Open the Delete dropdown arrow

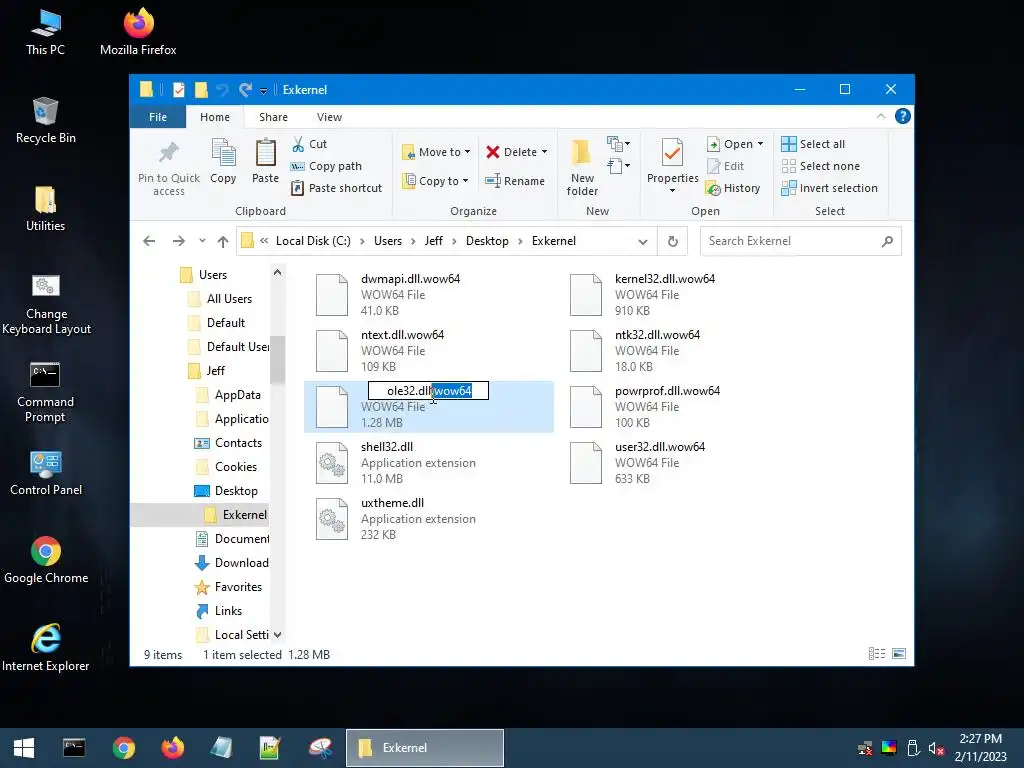pyautogui.click(x=544, y=152)
